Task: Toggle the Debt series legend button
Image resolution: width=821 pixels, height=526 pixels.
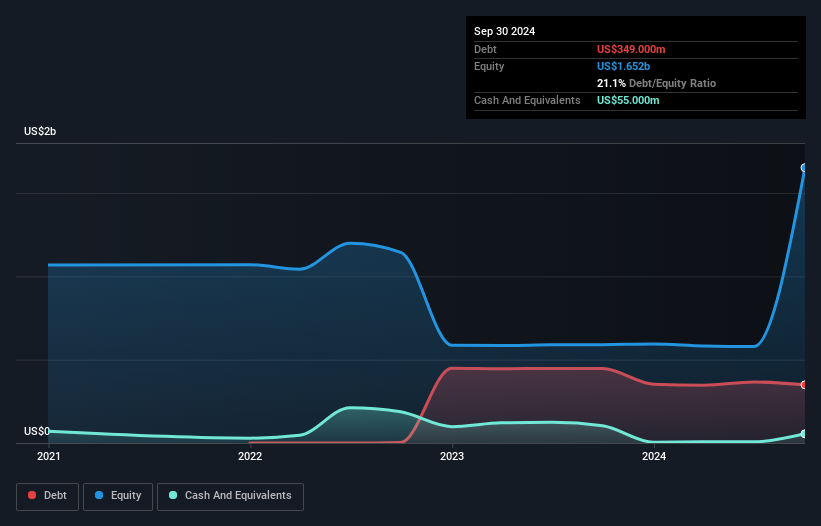Action: point(47,496)
